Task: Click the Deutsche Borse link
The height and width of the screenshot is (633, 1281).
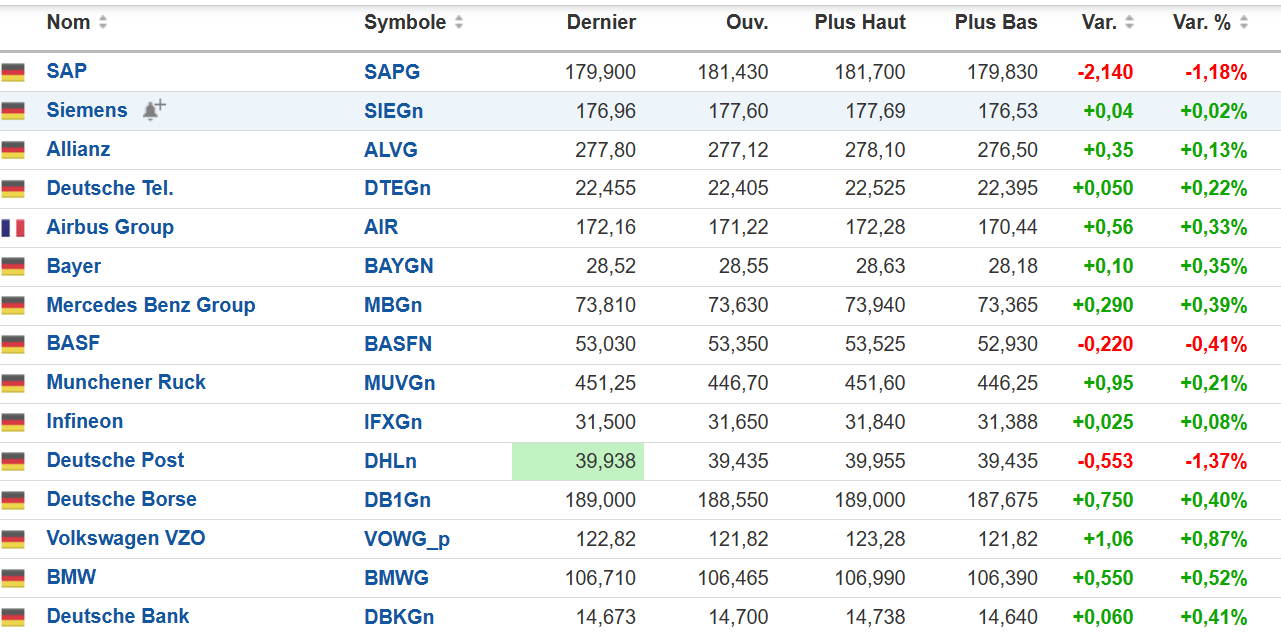Action: click(122, 499)
